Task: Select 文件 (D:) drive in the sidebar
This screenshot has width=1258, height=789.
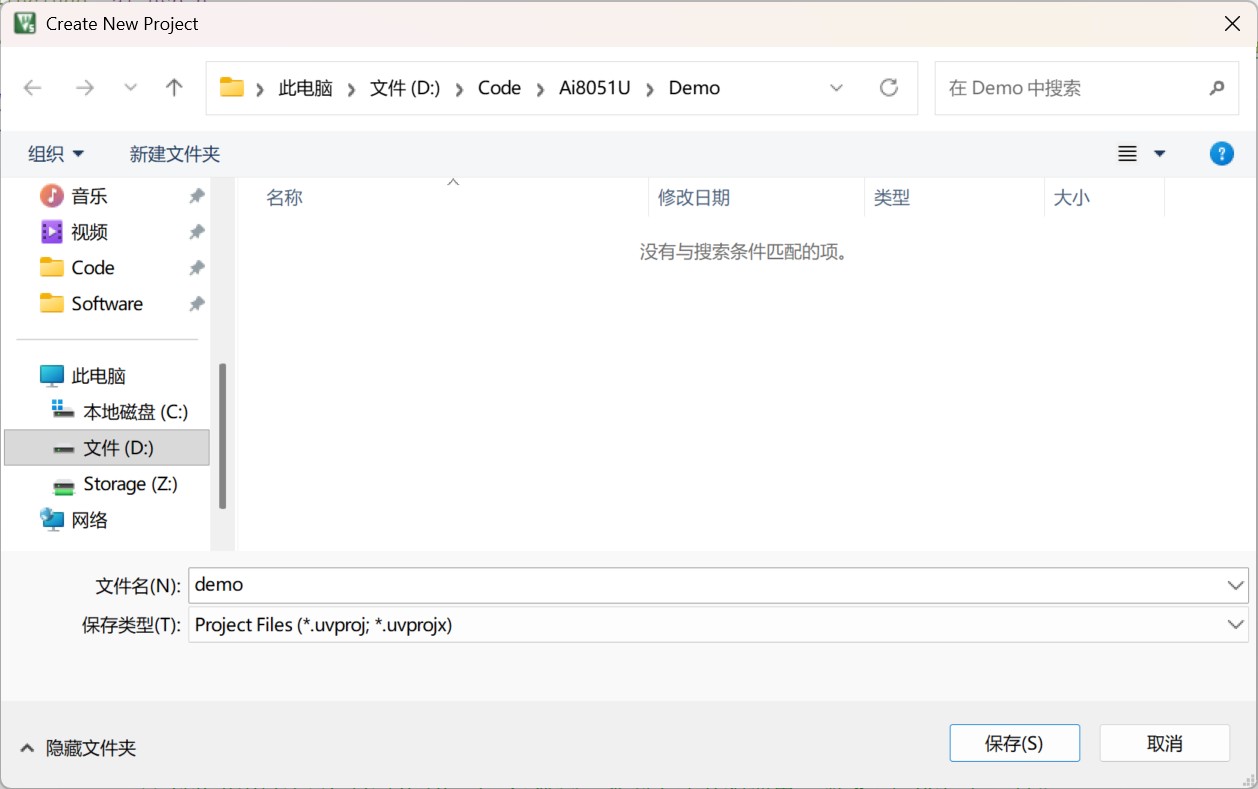Action: tap(107, 448)
